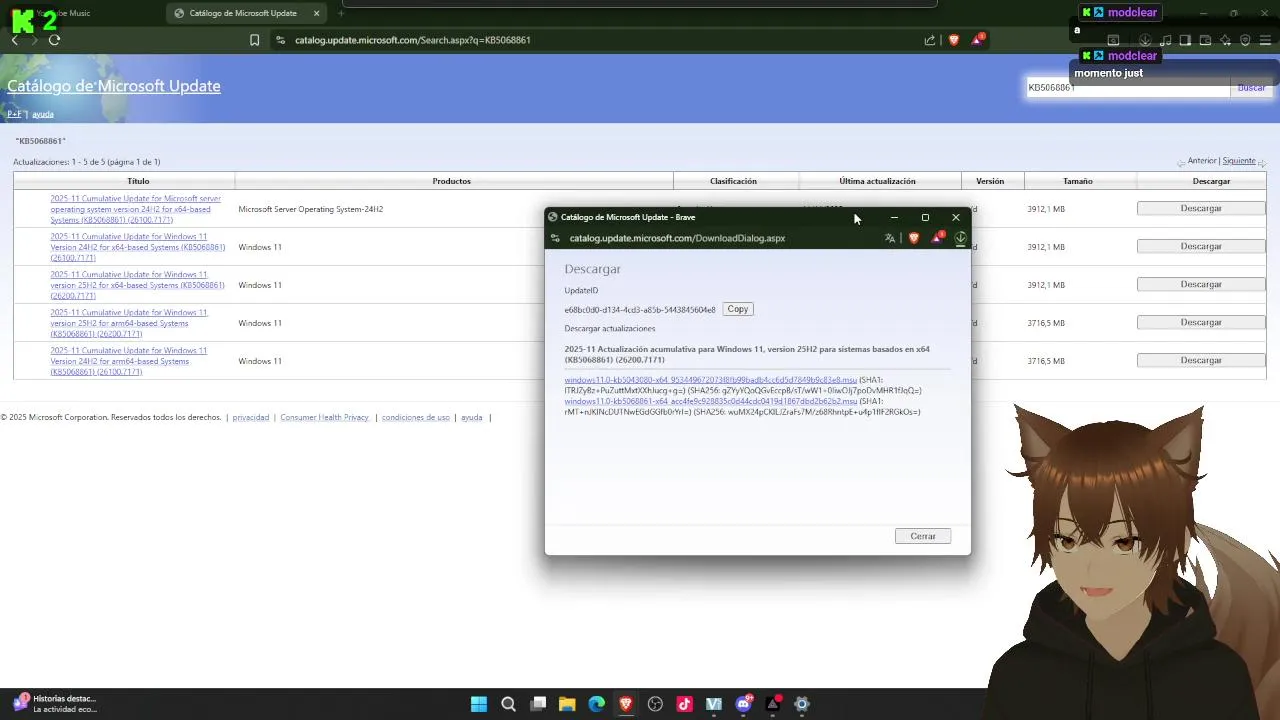Sort table by the Título column header
The width and height of the screenshot is (1280, 720).
tap(138, 181)
